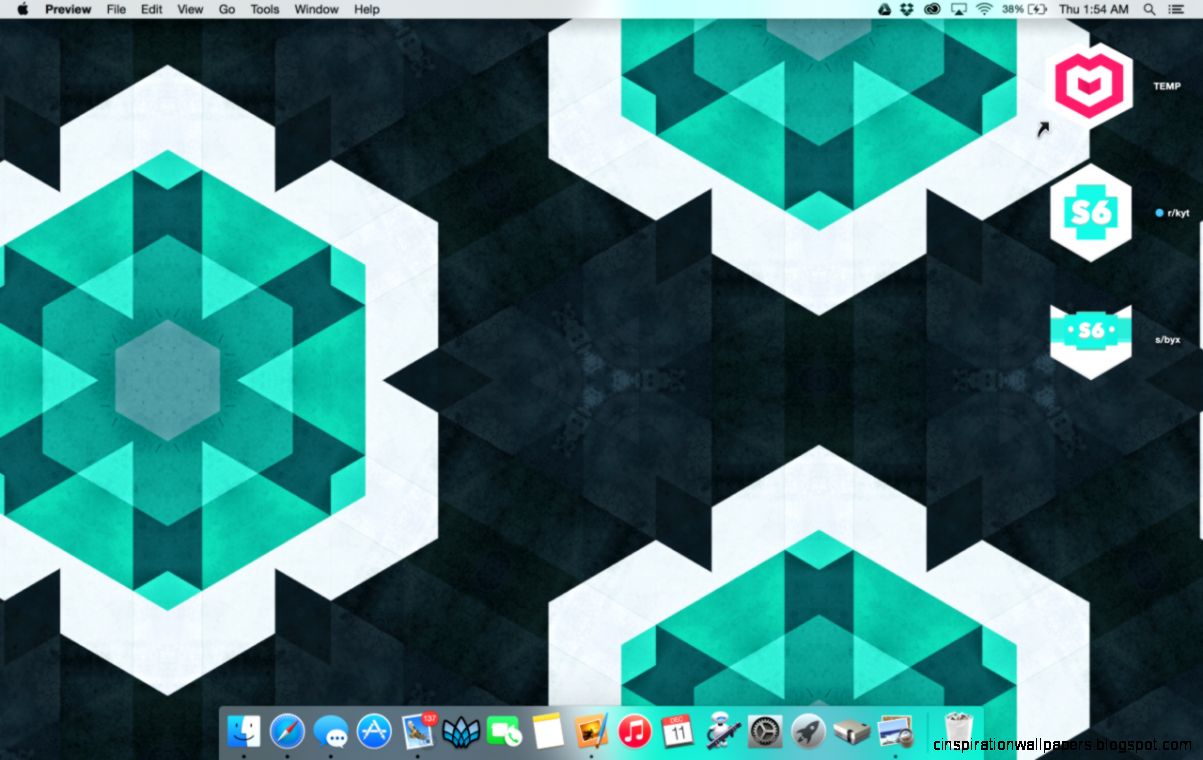Select the TEMP desktop icon
The height and width of the screenshot is (760, 1203).
pyautogui.click(x=1089, y=85)
